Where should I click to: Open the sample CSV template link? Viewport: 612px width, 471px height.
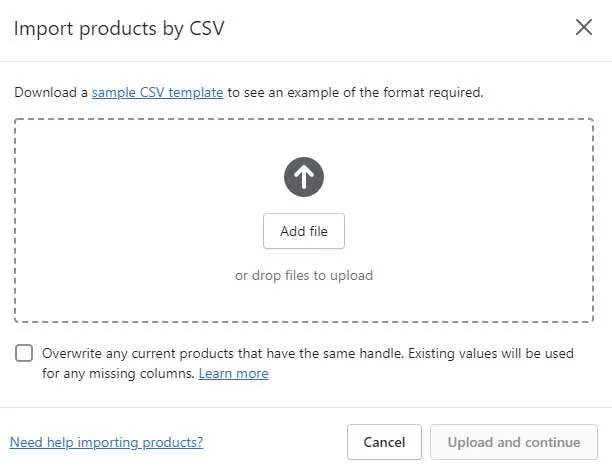(x=157, y=92)
